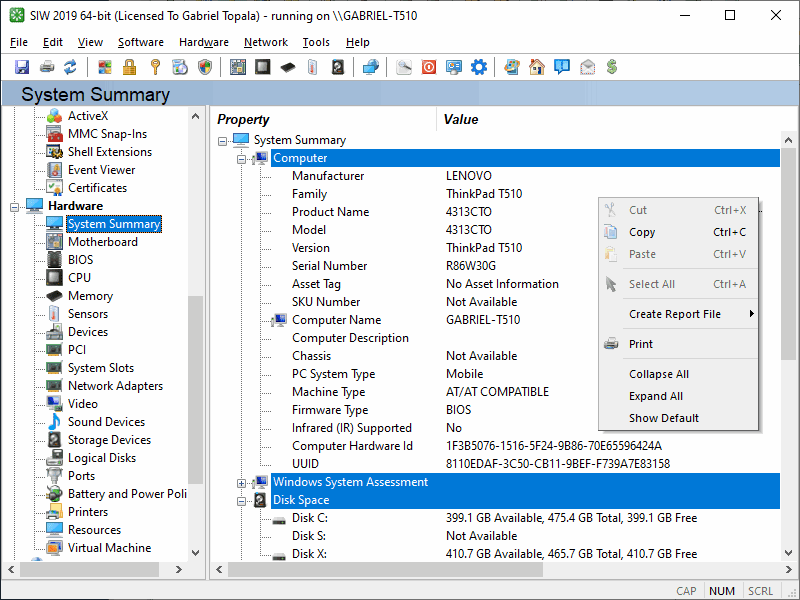Open the Software menu
The height and width of the screenshot is (600, 800).
141,42
